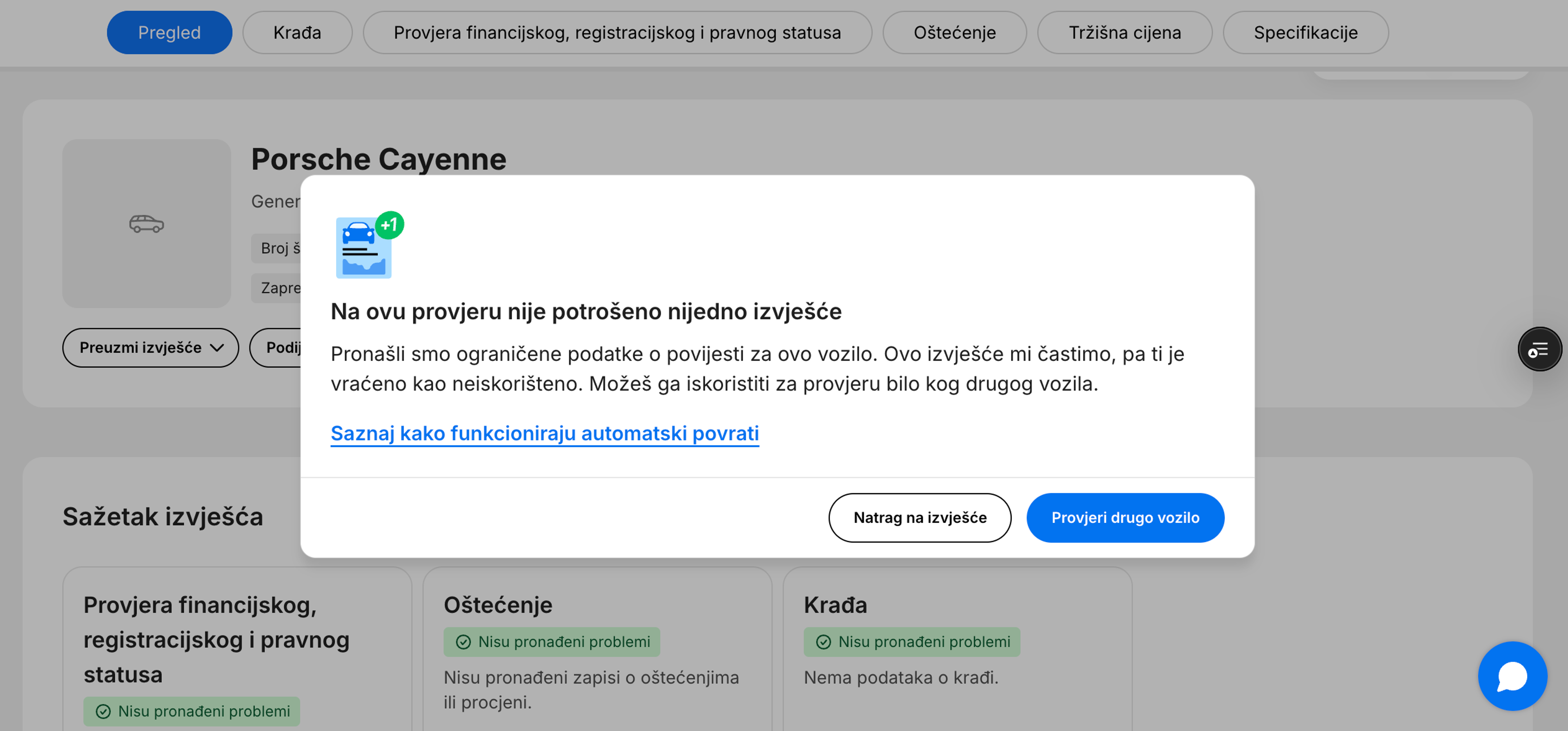Open the Krađa summary card title
Image resolution: width=1568 pixels, height=731 pixels.
835,605
